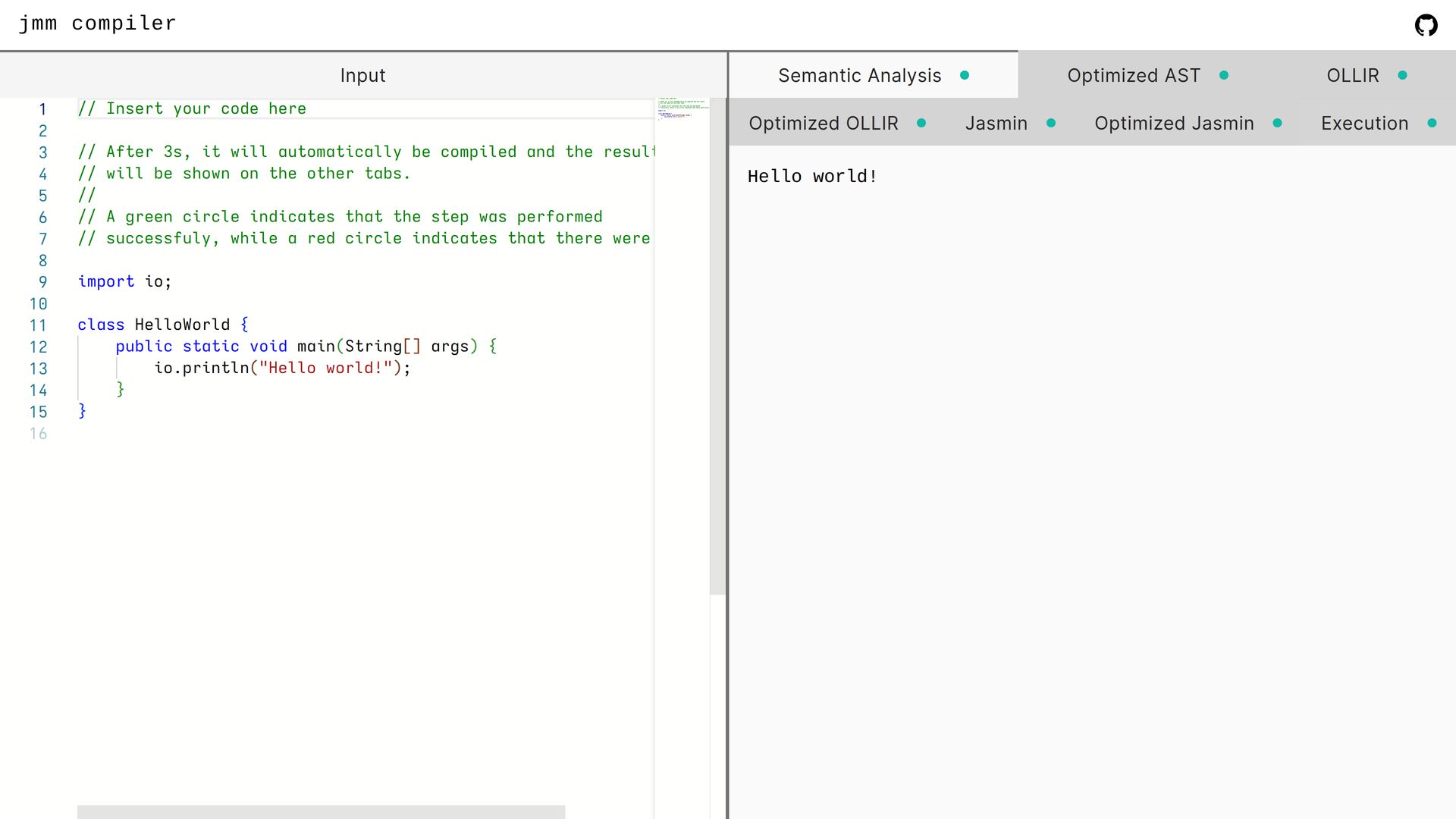Click the Optimized AST green status dot
Viewport: 1456px width, 819px height.
coord(1224,75)
